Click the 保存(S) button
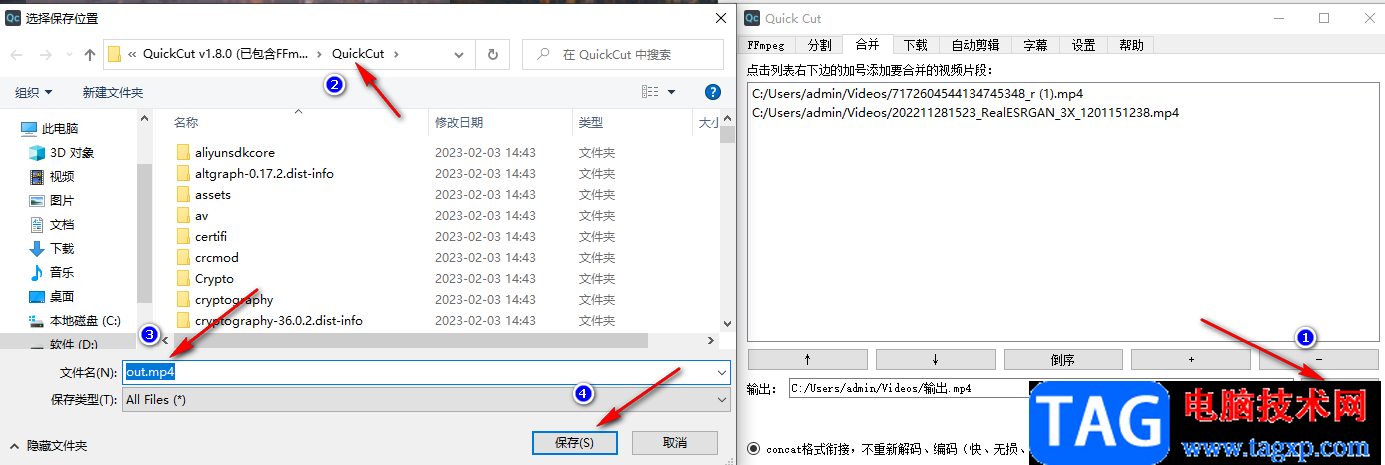 (x=575, y=442)
